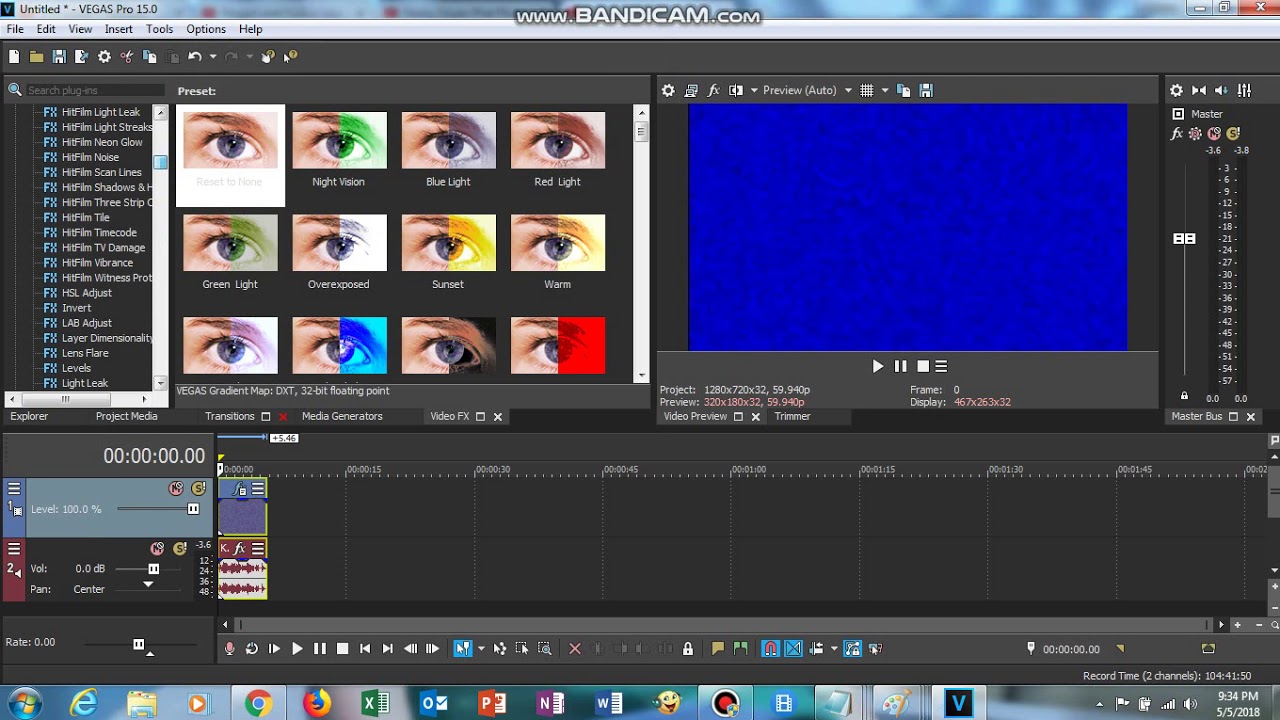Image resolution: width=1280 pixels, height=720 pixels.
Task: Select the Normal Edit tool
Action: 463,649
